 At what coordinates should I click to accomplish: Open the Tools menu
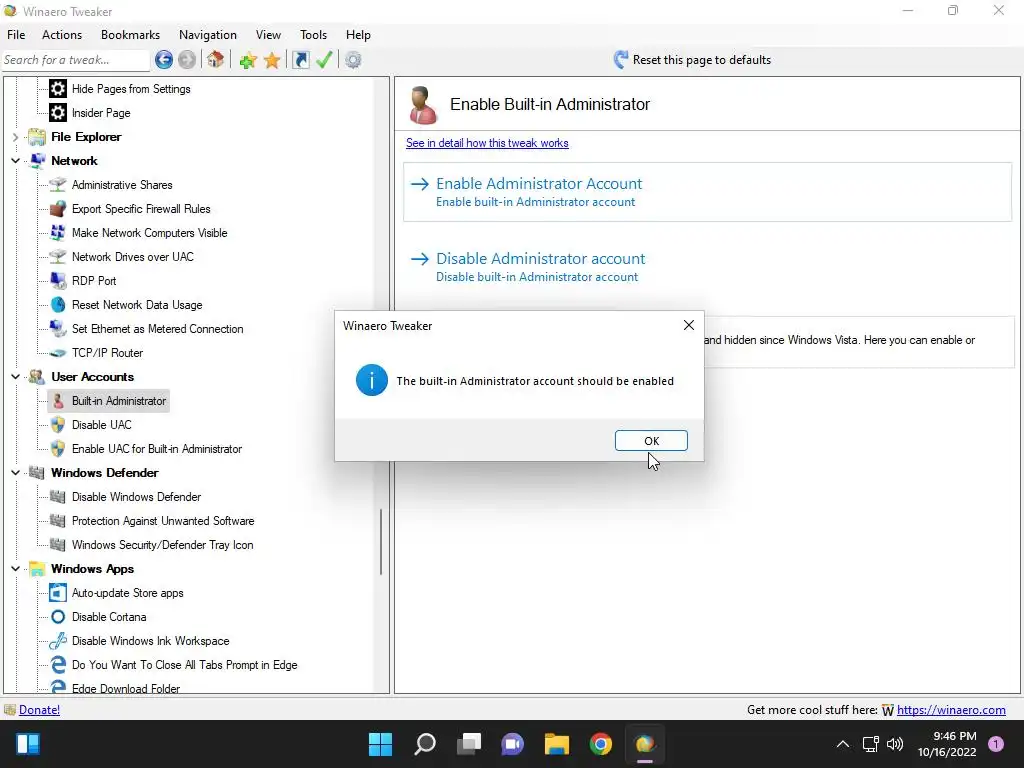point(313,35)
